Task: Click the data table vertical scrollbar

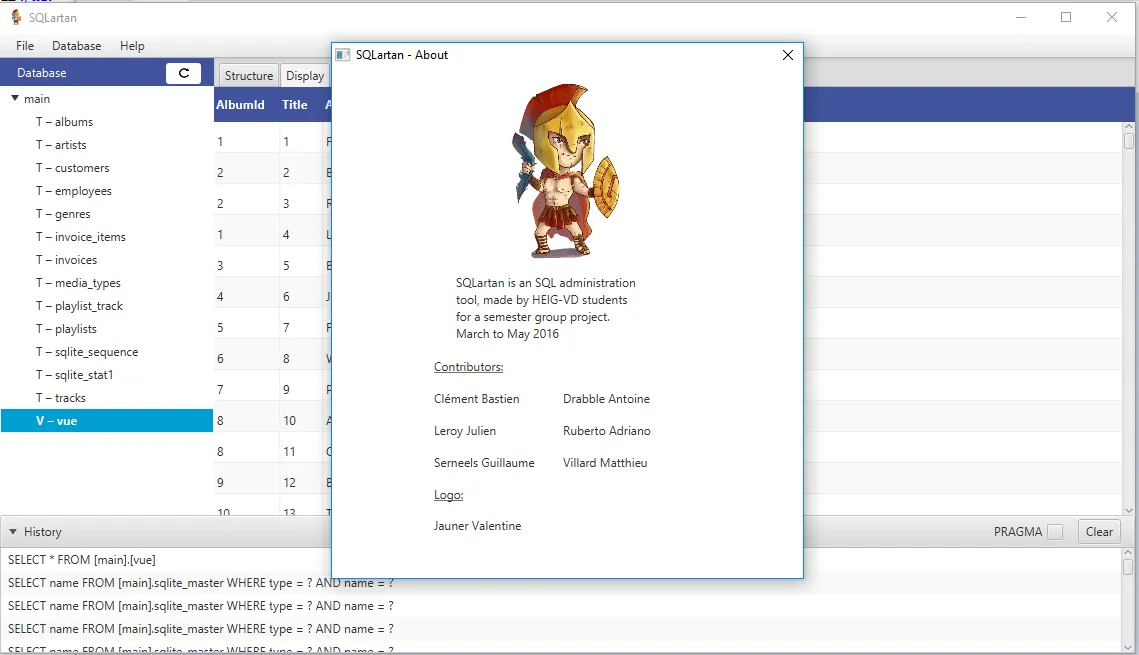Action: [x=1129, y=318]
